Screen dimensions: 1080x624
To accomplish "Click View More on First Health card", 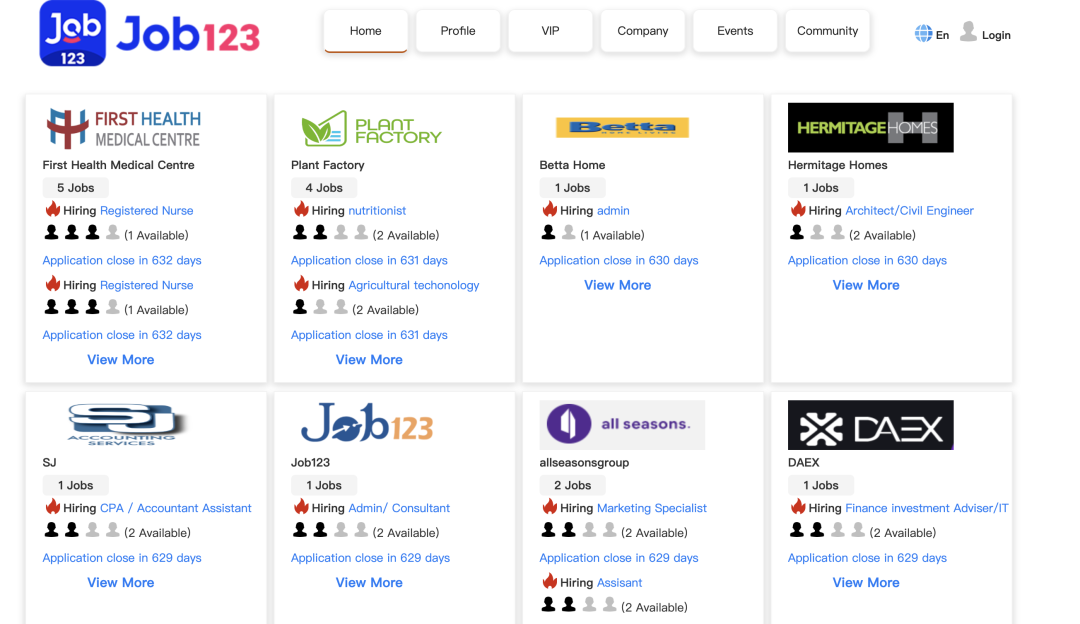I will click(121, 360).
